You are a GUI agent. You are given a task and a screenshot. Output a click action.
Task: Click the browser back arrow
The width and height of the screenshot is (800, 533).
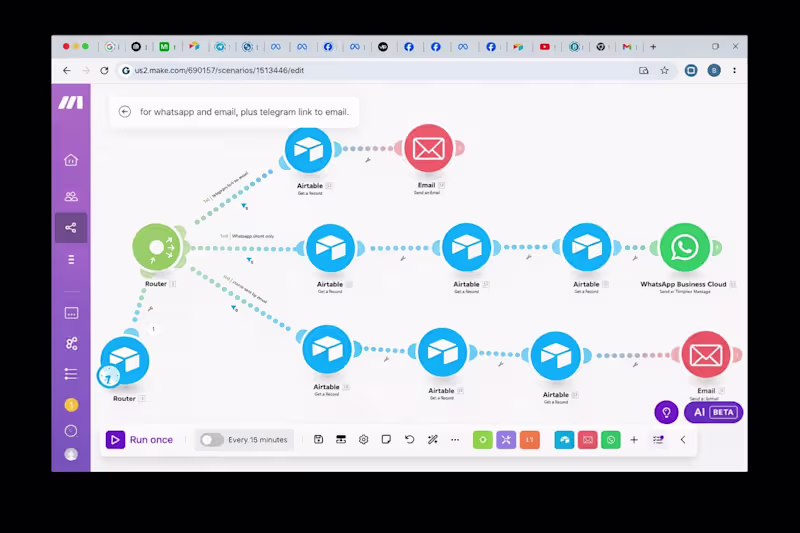(67, 70)
